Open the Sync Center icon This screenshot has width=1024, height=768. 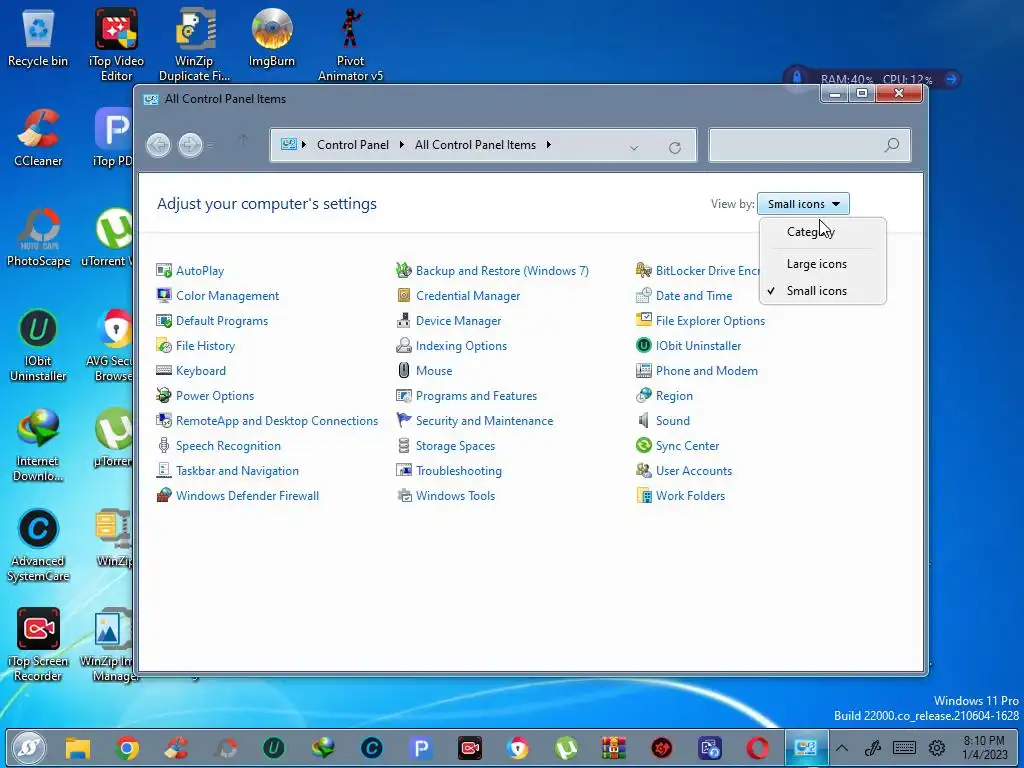(x=643, y=445)
